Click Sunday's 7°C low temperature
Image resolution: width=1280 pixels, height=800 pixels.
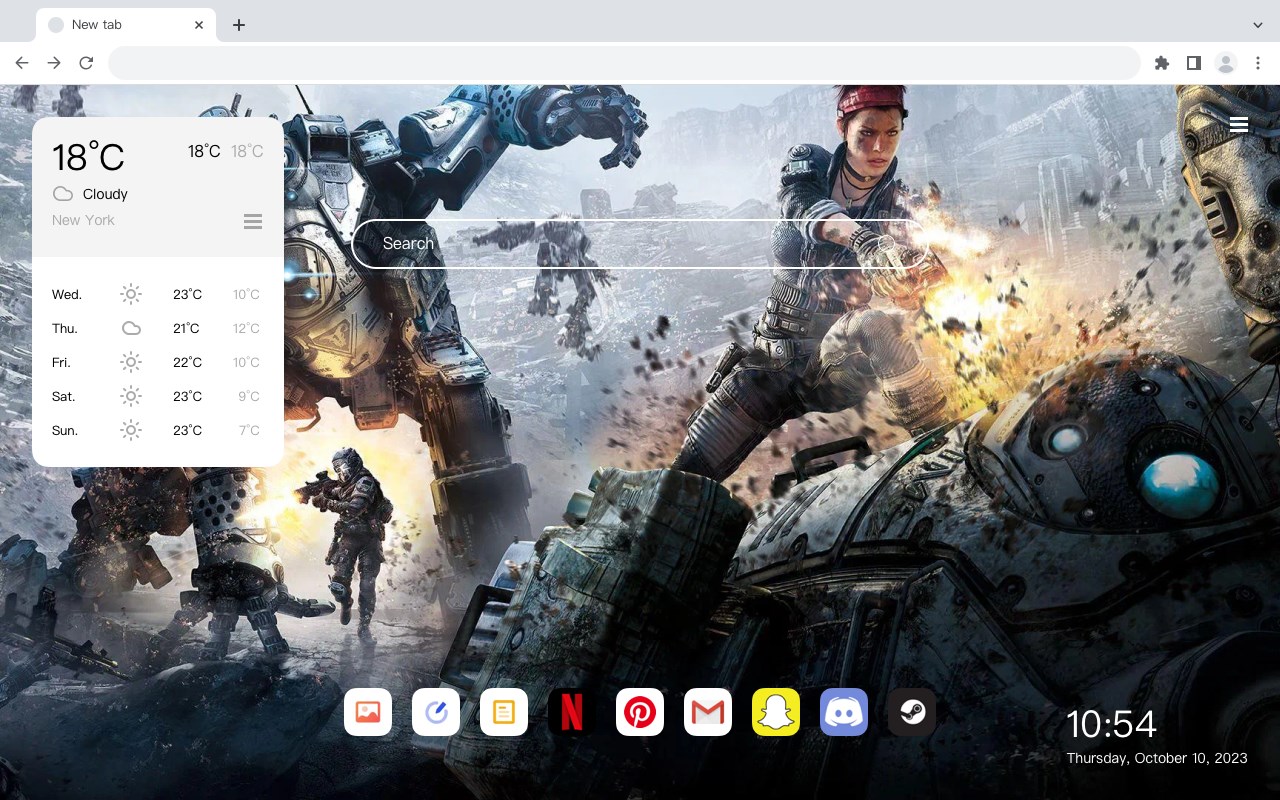[249, 430]
